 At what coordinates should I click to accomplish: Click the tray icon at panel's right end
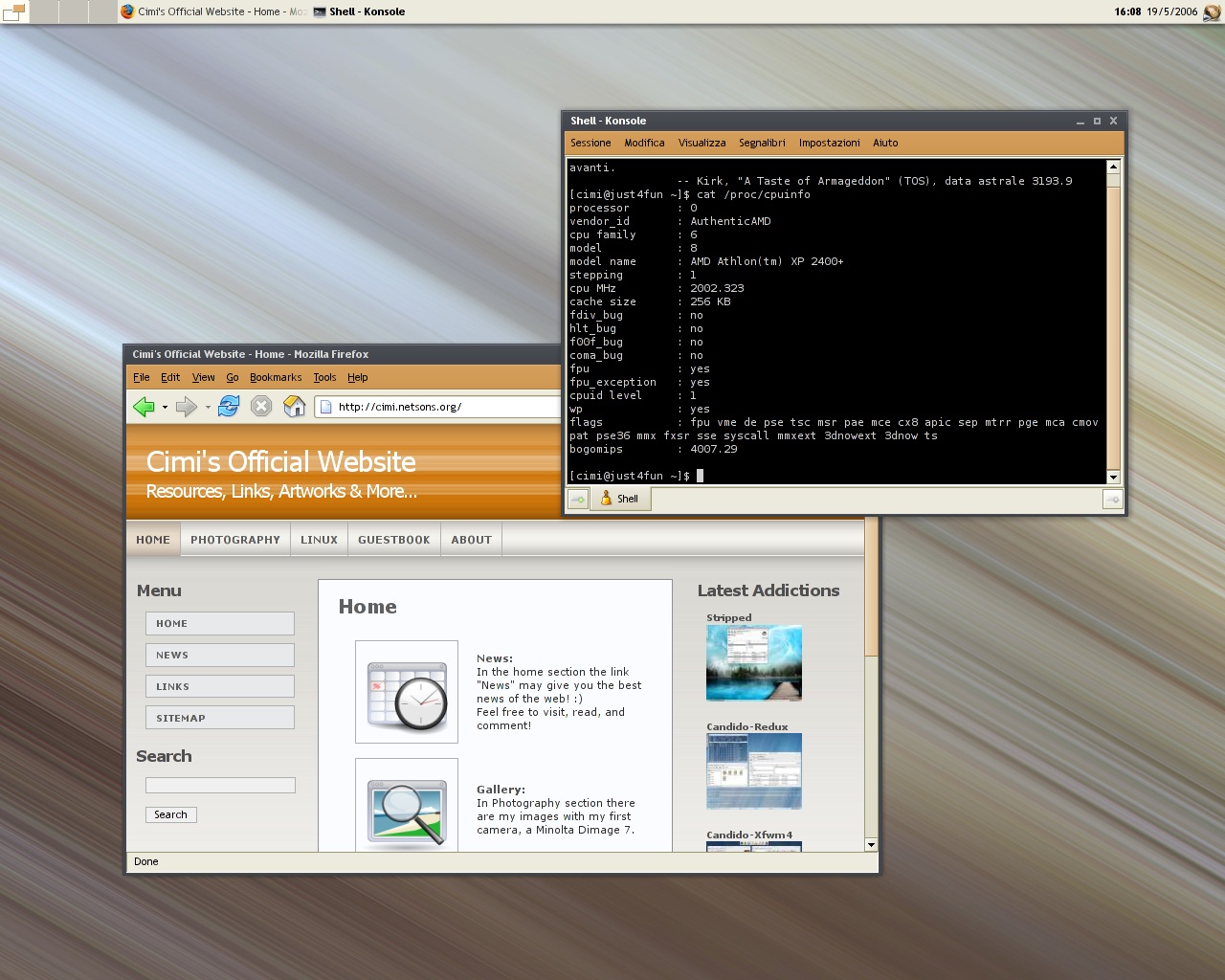coord(1213,12)
